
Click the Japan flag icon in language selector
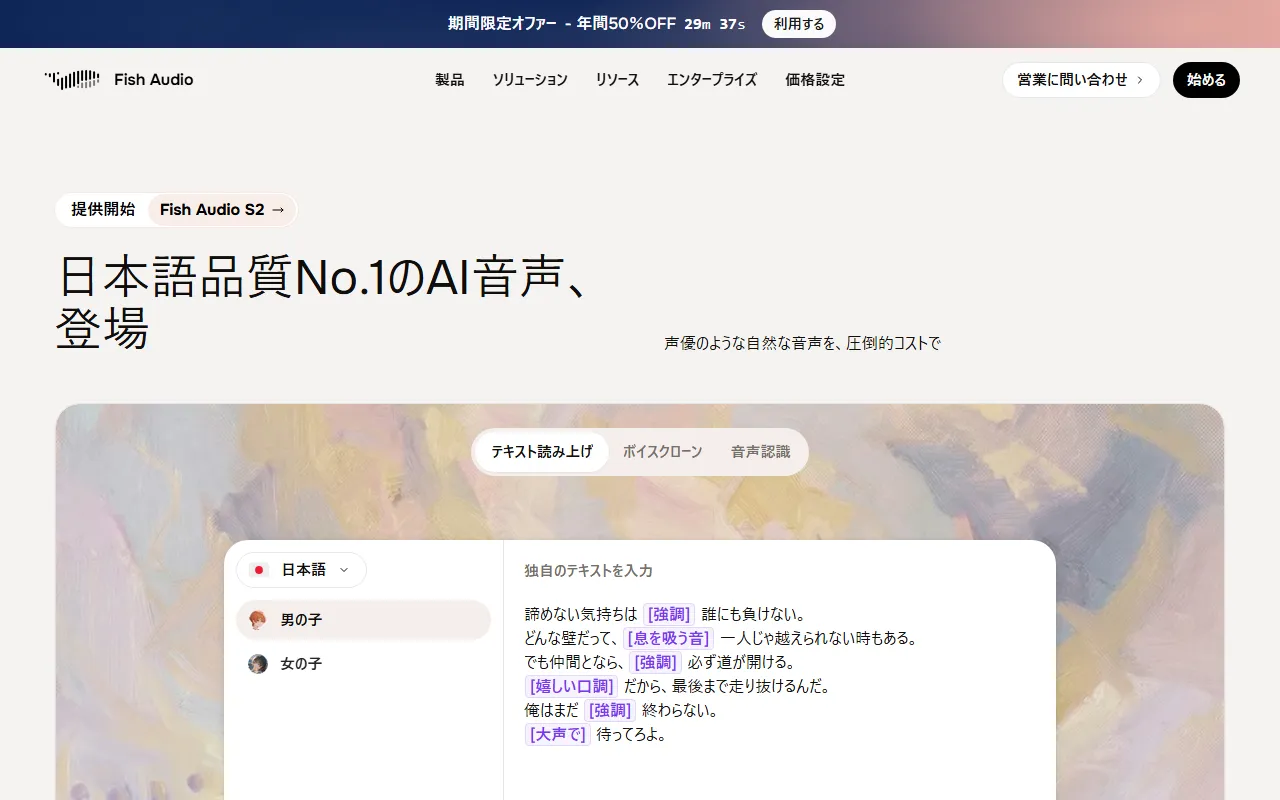[x=259, y=570]
